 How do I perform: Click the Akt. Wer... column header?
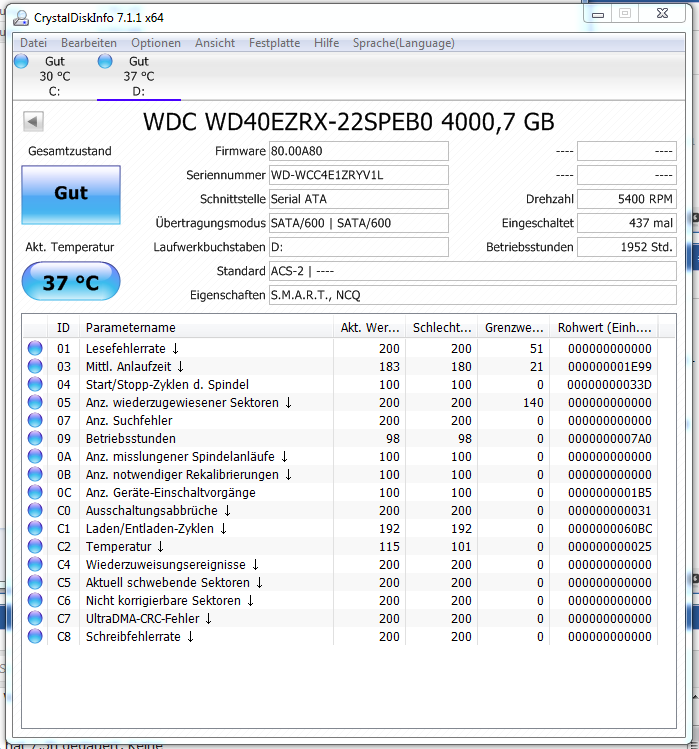coord(369,328)
